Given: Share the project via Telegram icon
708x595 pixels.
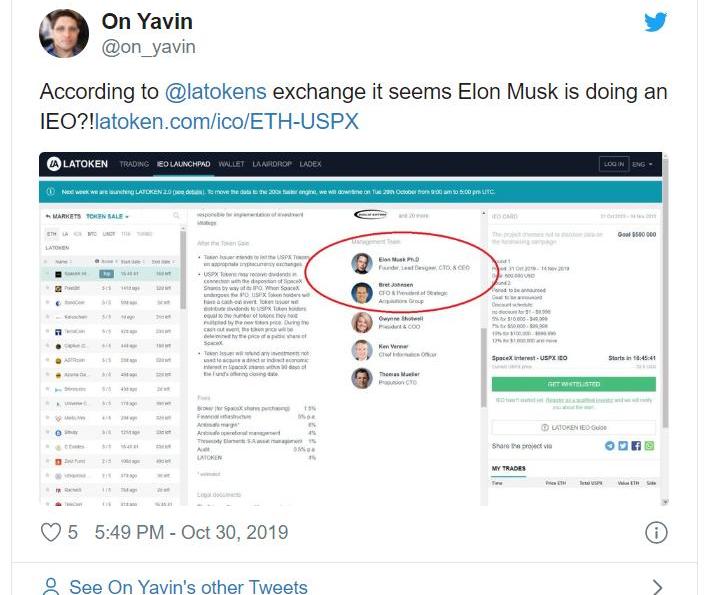Looking at the screenshot, I should (610, 445).
